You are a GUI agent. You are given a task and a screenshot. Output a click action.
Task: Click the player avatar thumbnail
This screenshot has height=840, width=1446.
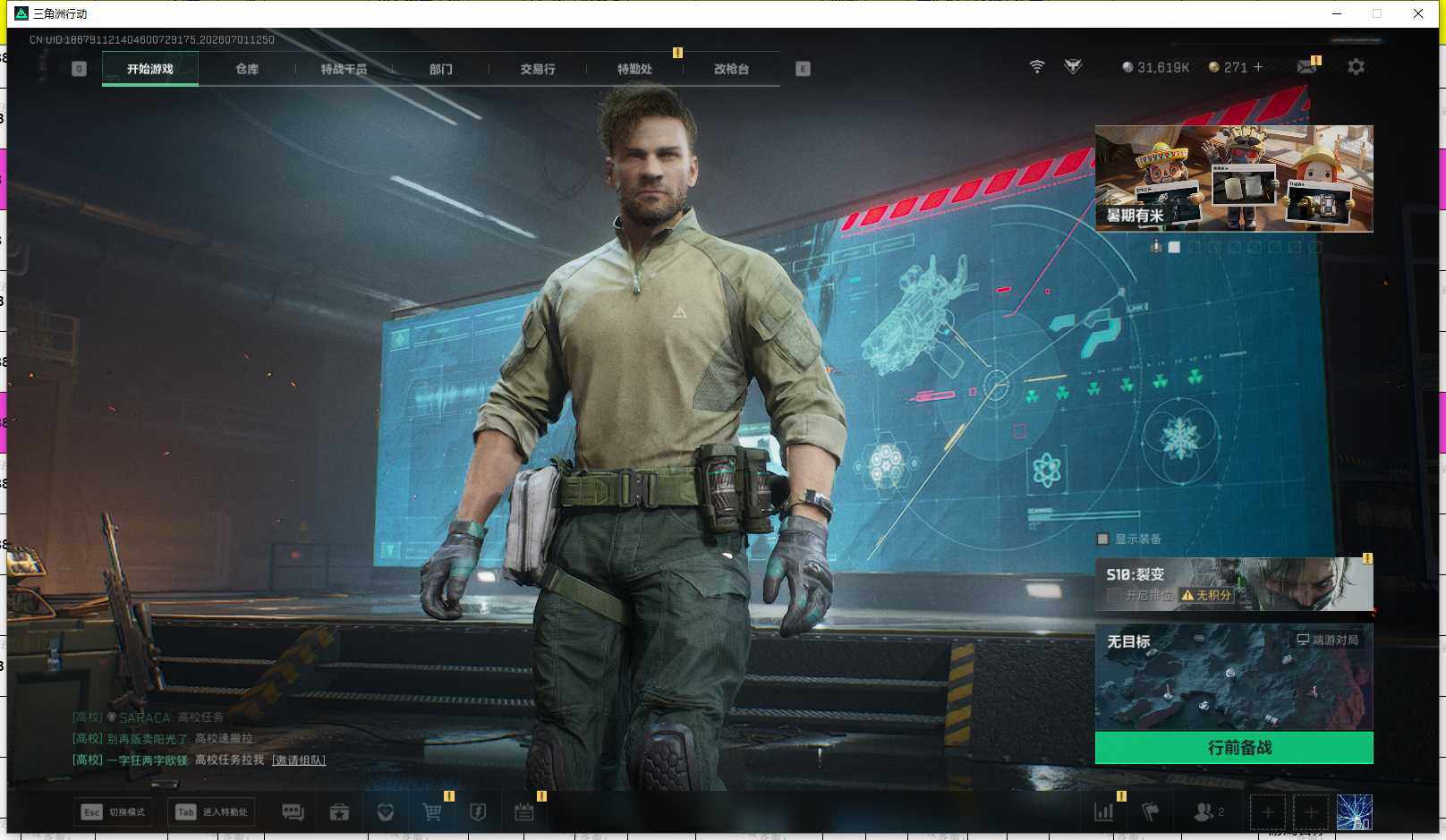[x=1355, y=812]
